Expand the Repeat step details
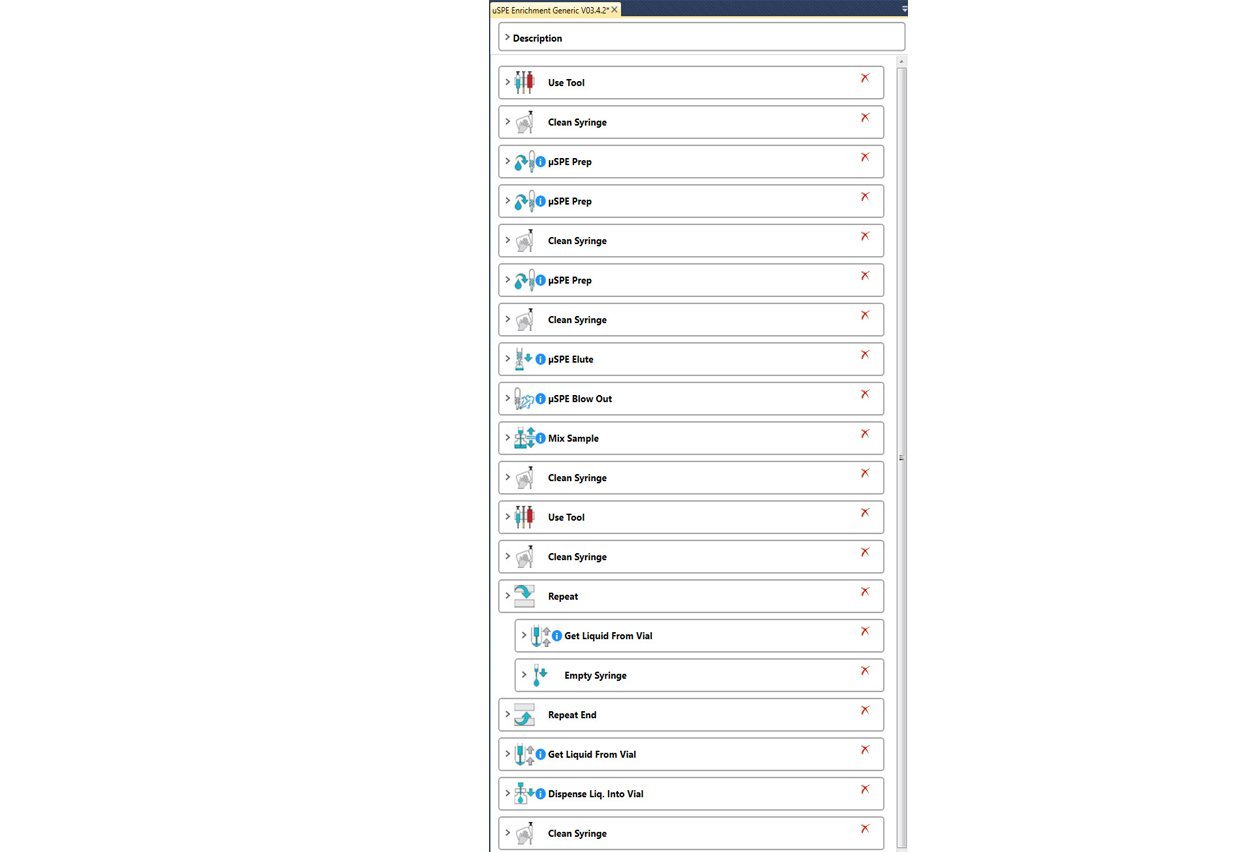The image size is (1245, 852). click(507, 596)
